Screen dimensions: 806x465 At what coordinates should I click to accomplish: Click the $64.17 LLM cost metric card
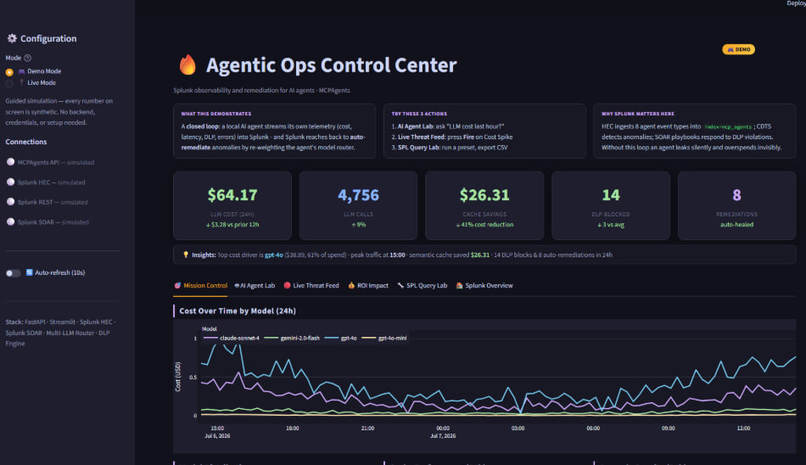[x=232, y=206]
